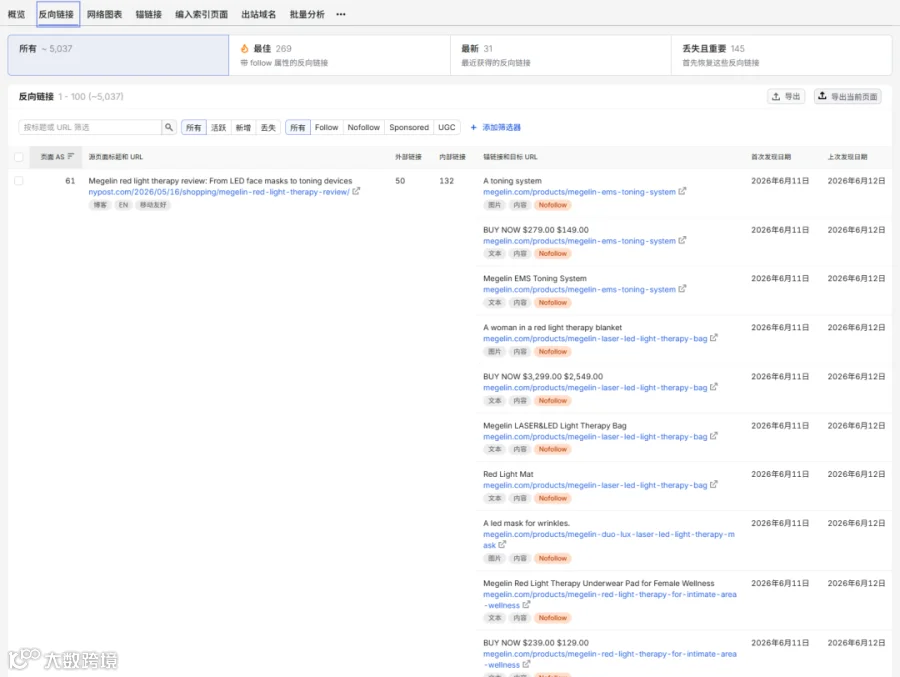Open the nypost.com source page URL
900x677 pixels.
pos(219,192)
